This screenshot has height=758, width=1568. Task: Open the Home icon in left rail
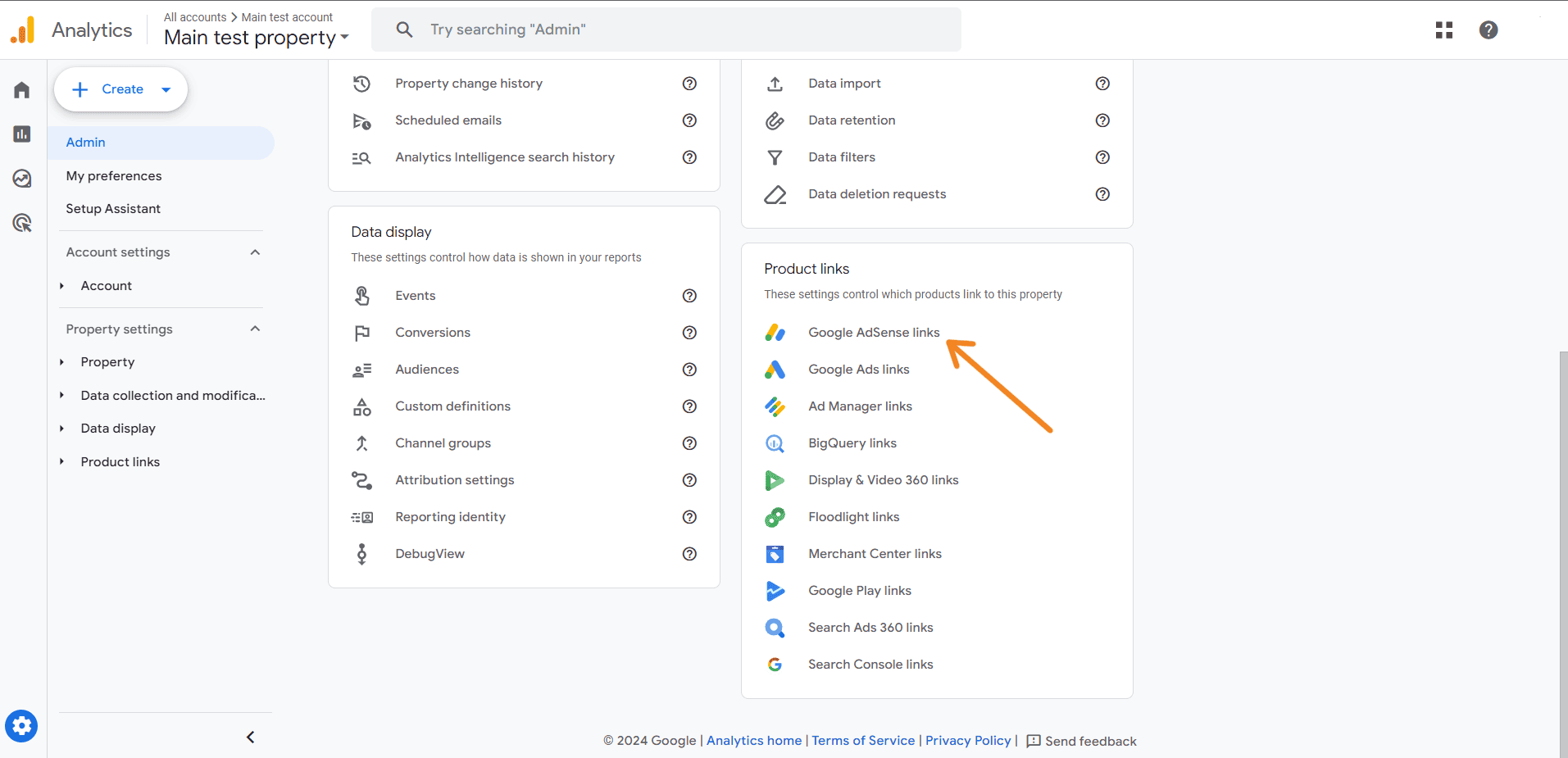coord(22,90)
